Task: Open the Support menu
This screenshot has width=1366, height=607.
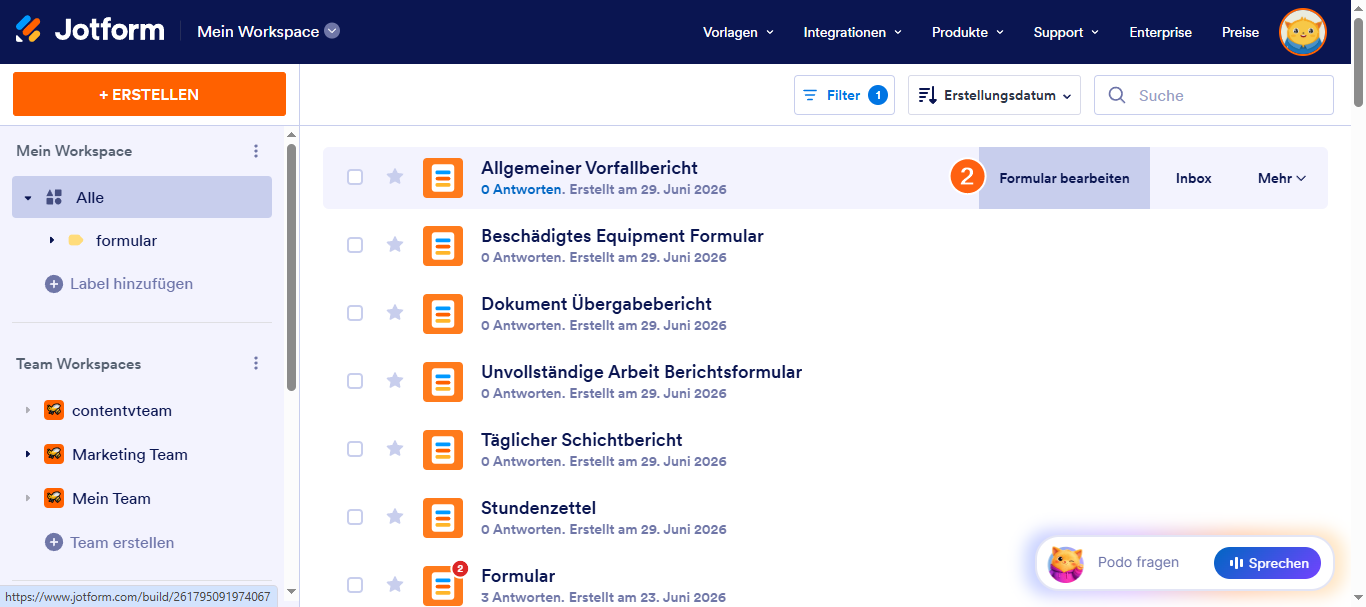Action: pyautogui.click(x=1066, y=32)
